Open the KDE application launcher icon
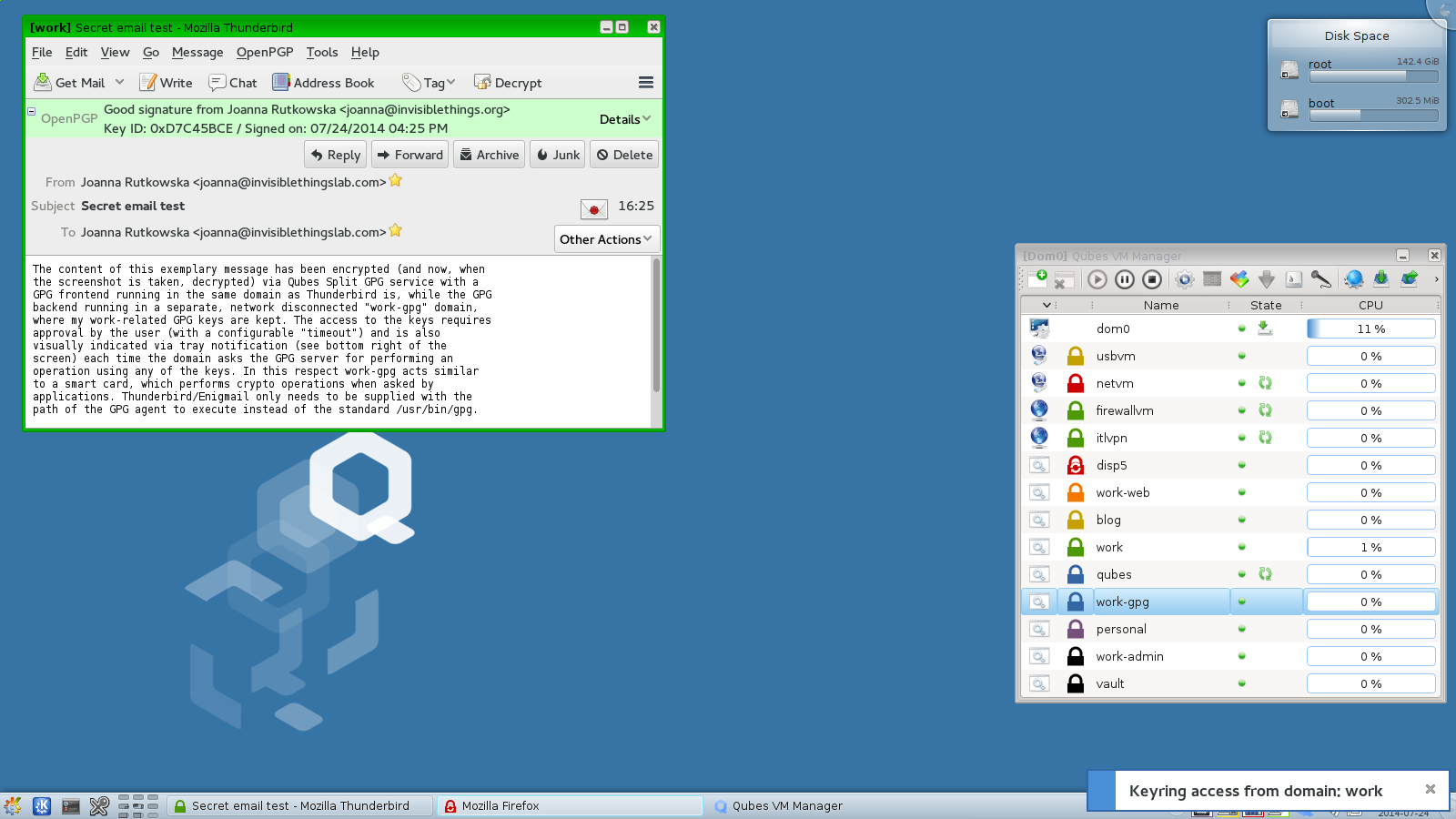 click(x=42, y=806)
